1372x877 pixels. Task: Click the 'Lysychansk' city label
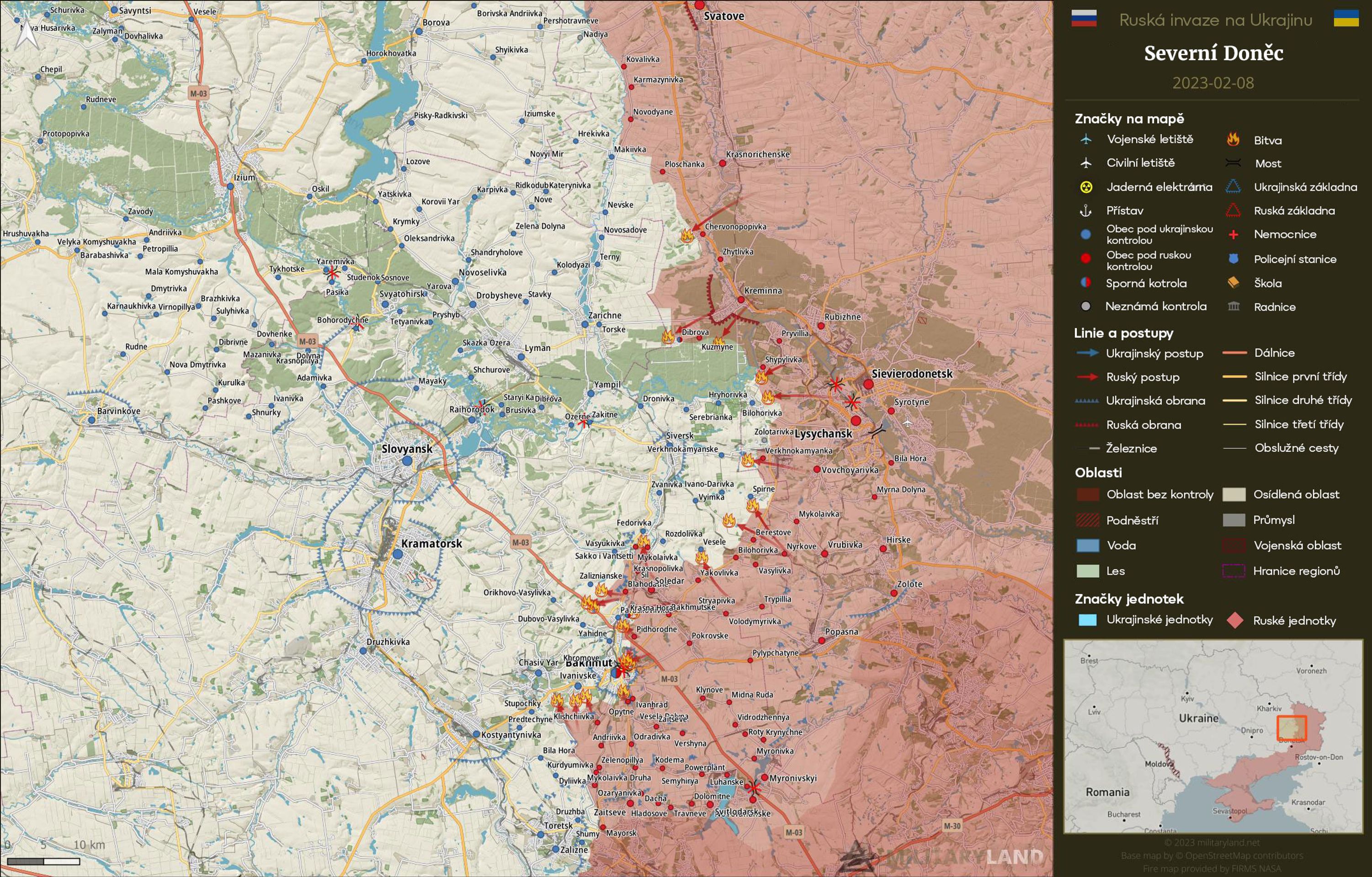click(x=823, y=433)
